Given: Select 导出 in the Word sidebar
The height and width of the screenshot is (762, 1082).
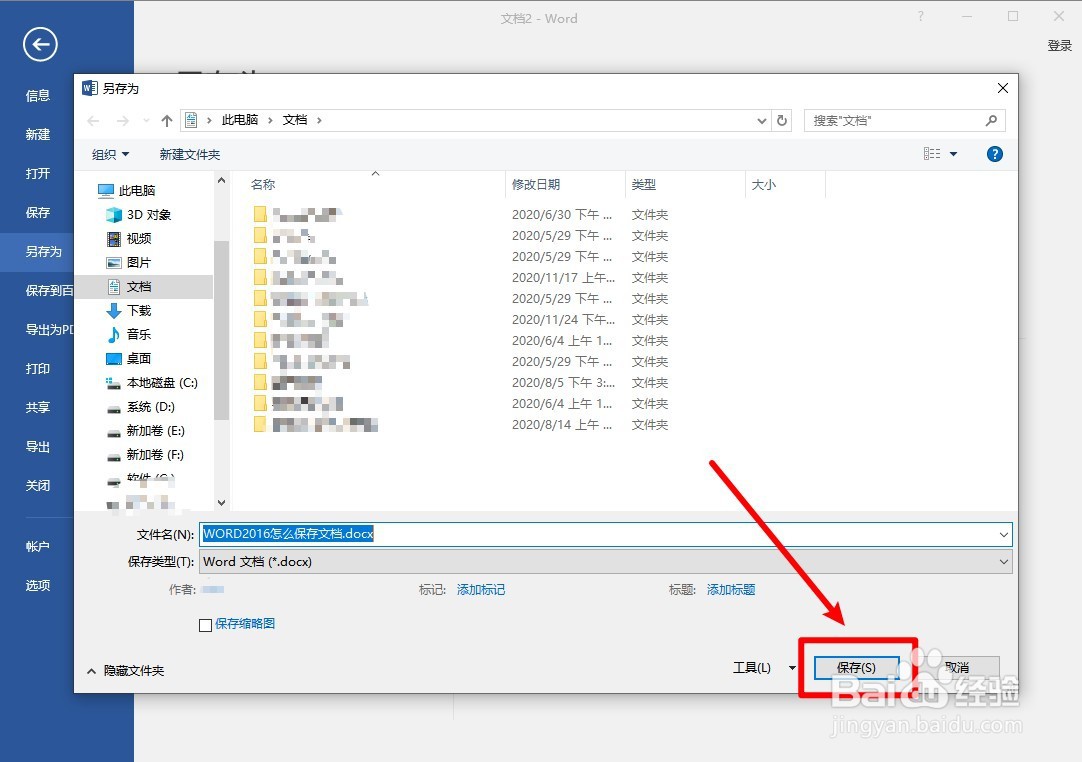Looking at the screenshot, I should point(38,447).
